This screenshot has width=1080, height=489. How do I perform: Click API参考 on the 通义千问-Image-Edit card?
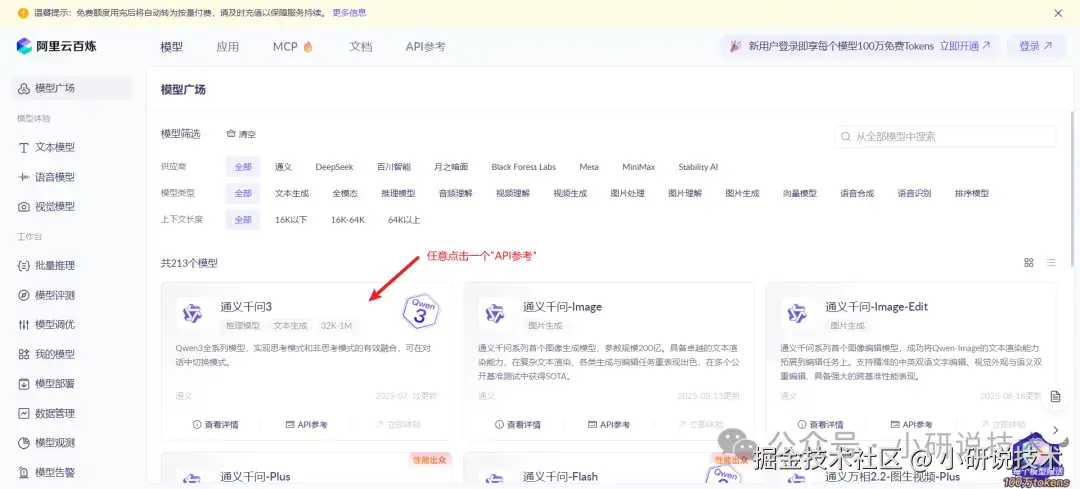[x=911, y=425]
